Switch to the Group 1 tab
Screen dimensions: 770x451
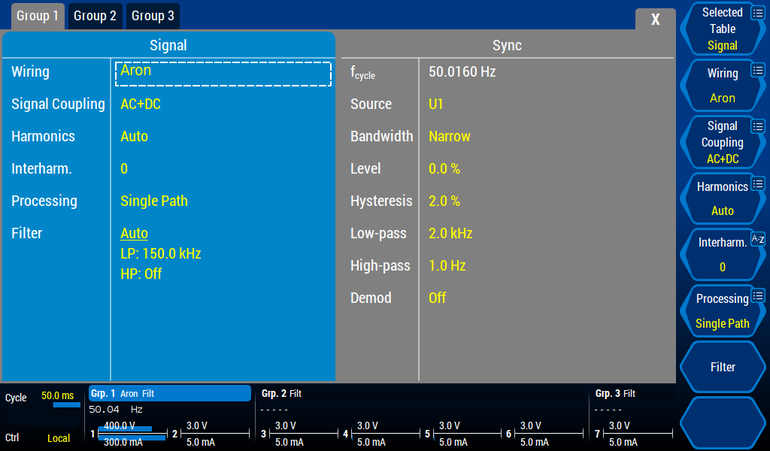click(x=37, y=16)
